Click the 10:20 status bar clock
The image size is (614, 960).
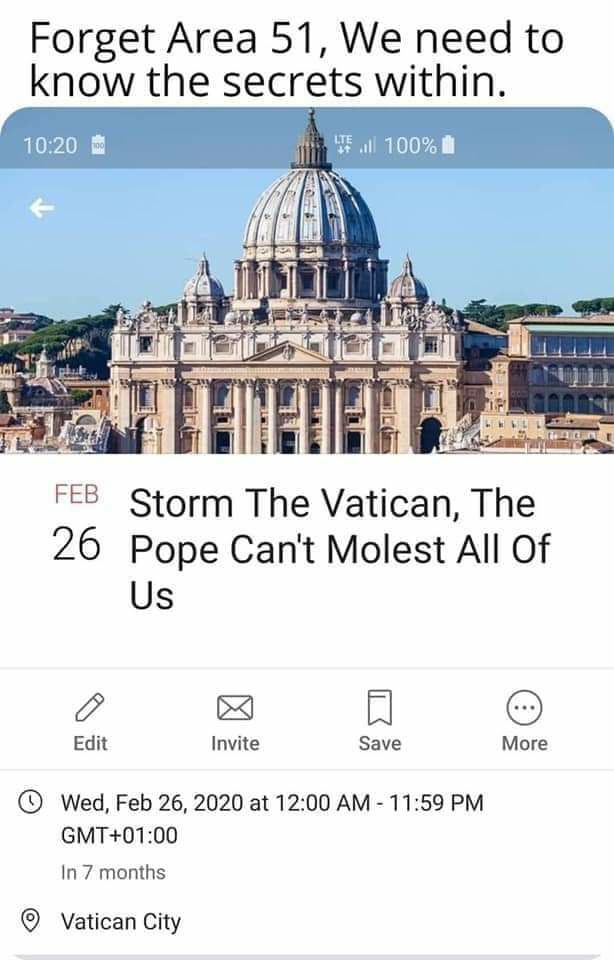pos(50,145)
